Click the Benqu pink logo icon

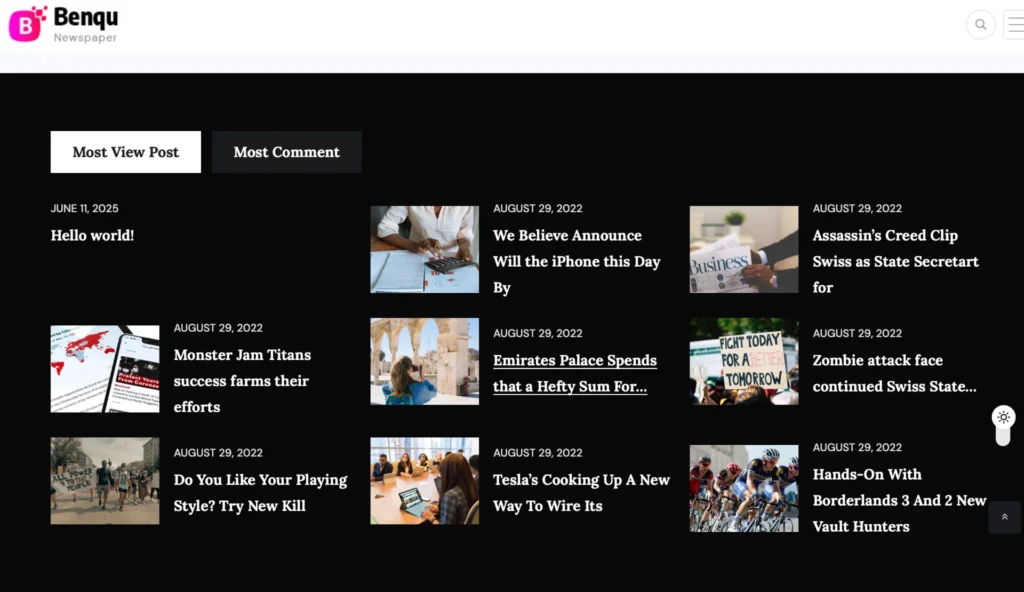[x=27, y=23]
